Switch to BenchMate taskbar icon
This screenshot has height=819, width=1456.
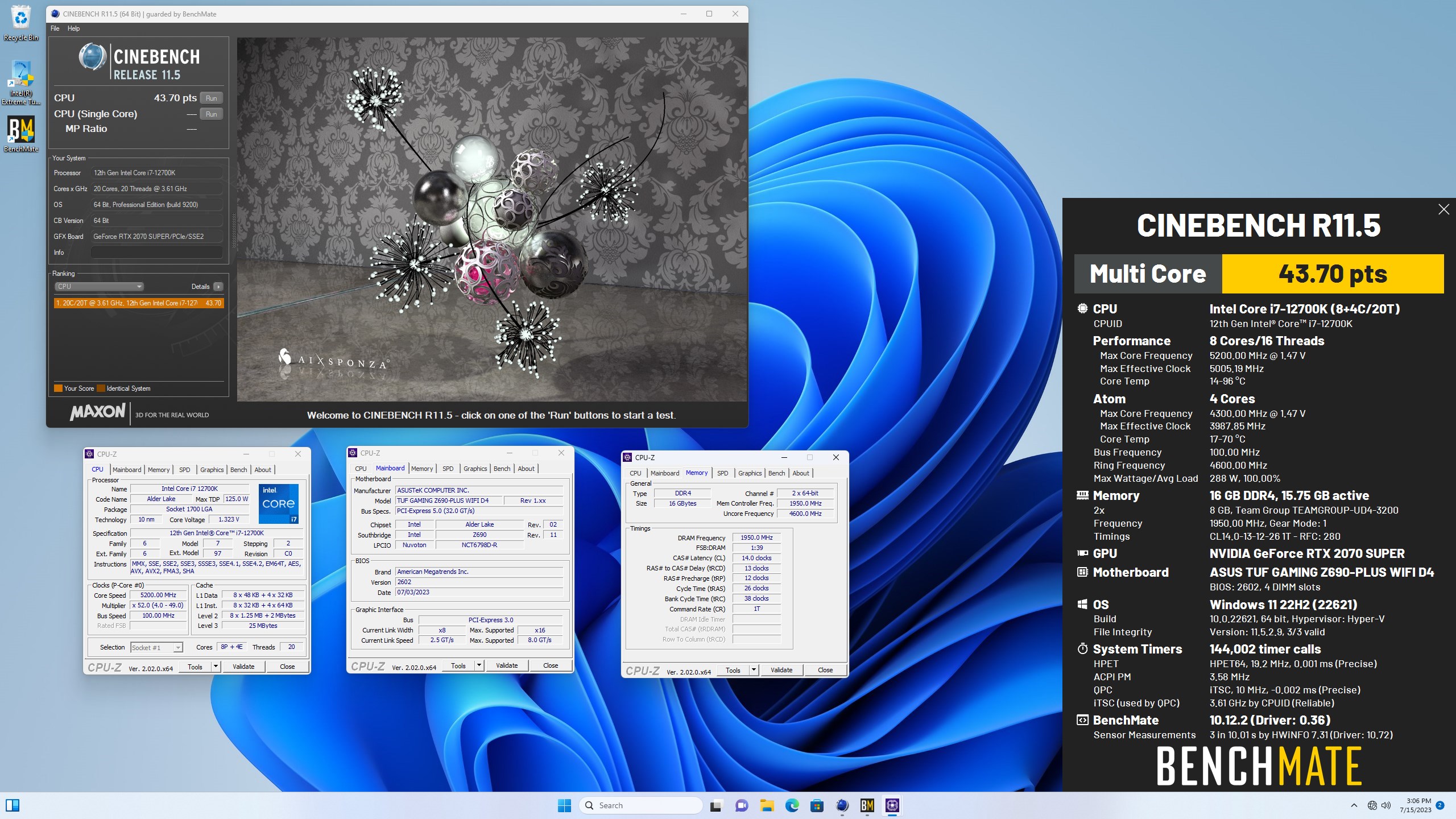pos(867,805)
